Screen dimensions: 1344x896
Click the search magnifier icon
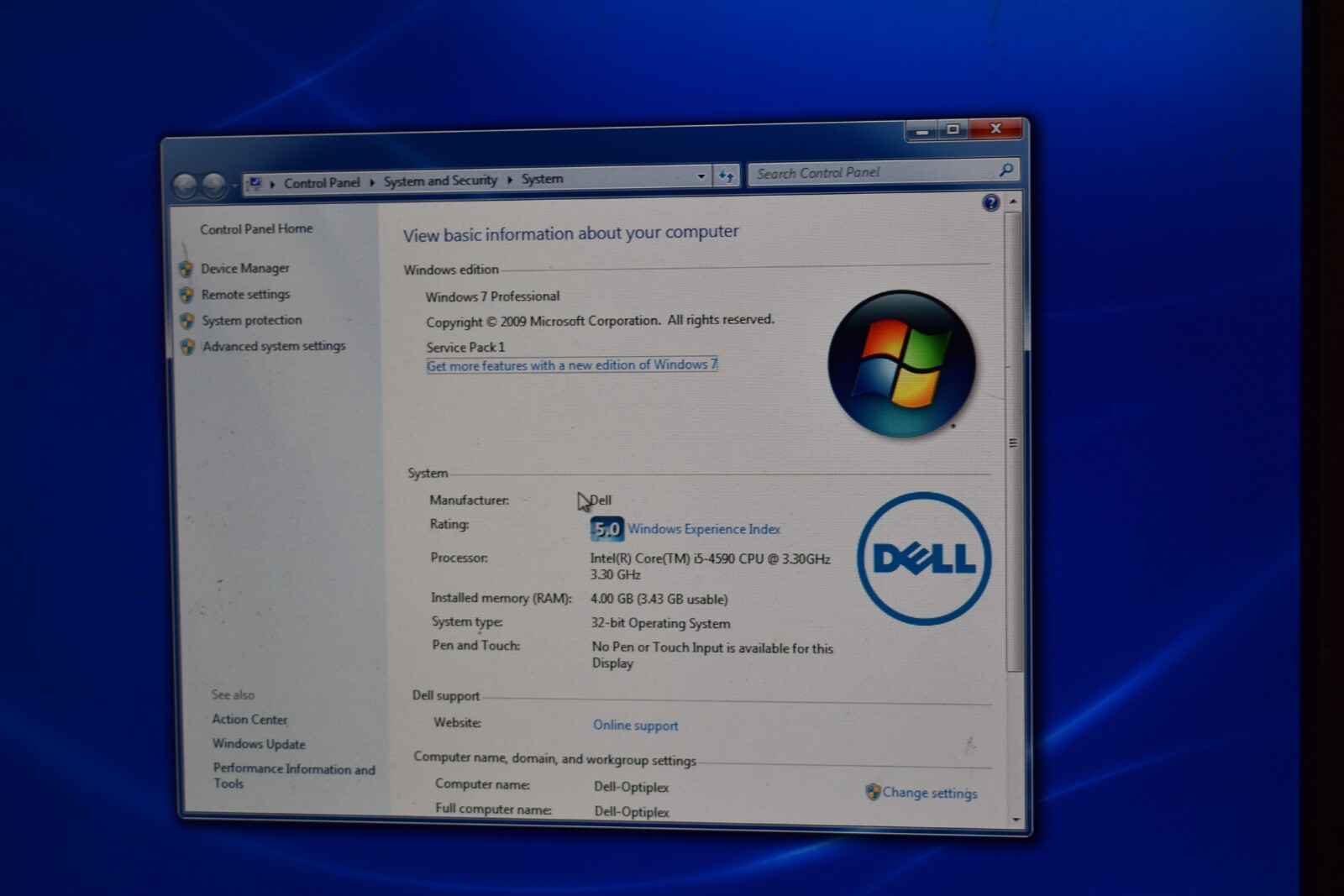[x=1006, y=170]
